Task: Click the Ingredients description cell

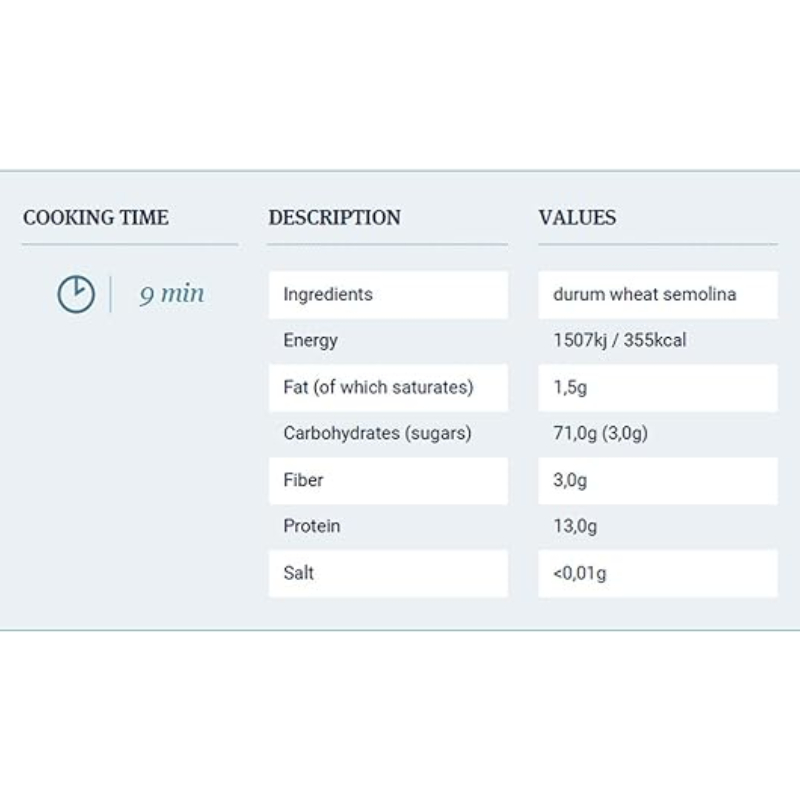Action: (387, 295)
